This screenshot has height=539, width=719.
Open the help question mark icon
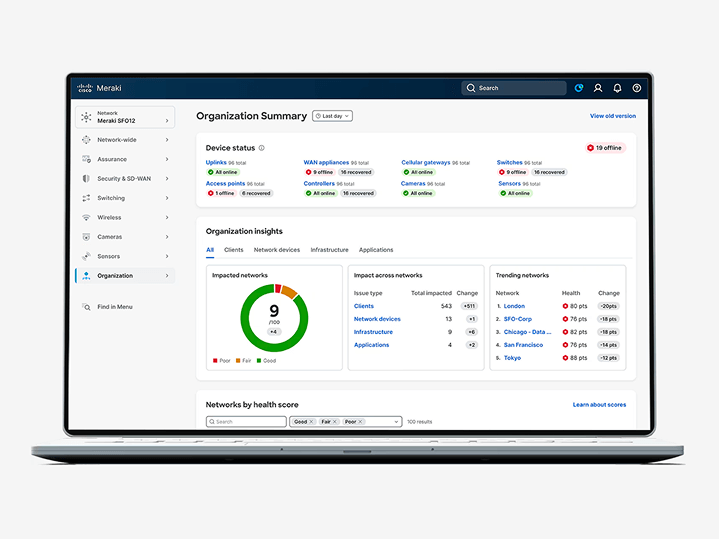point(636,88)
